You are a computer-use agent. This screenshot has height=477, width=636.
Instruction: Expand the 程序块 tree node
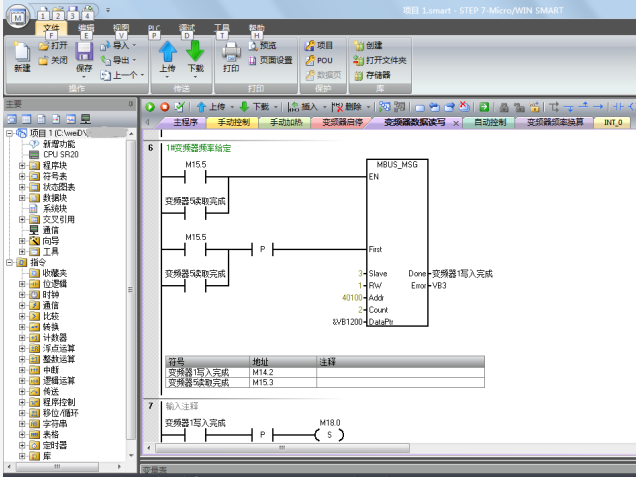pos(22,166)
